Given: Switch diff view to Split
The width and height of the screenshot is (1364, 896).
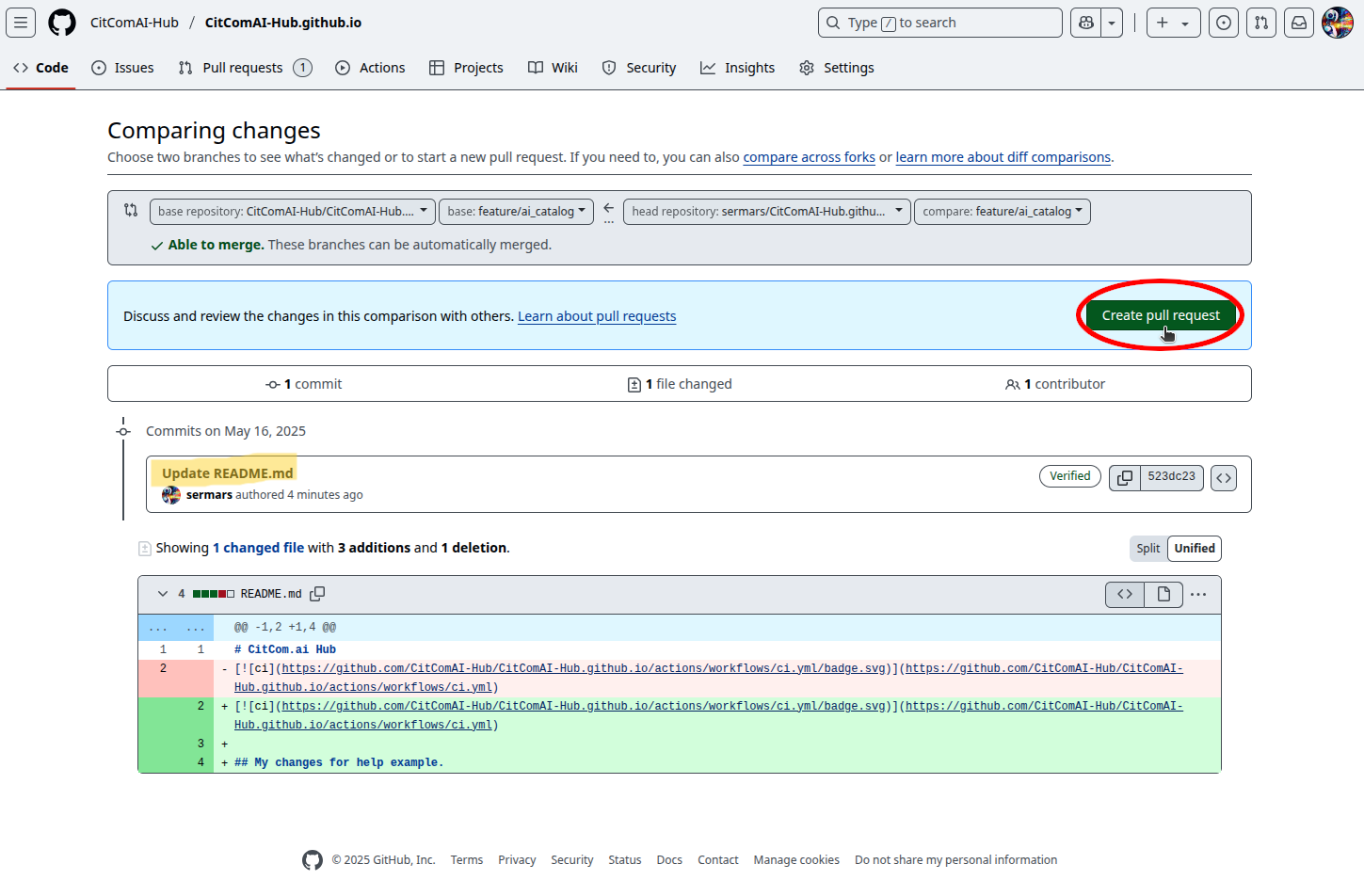Looking at the screenshot, I should (x=1148, y=549).
